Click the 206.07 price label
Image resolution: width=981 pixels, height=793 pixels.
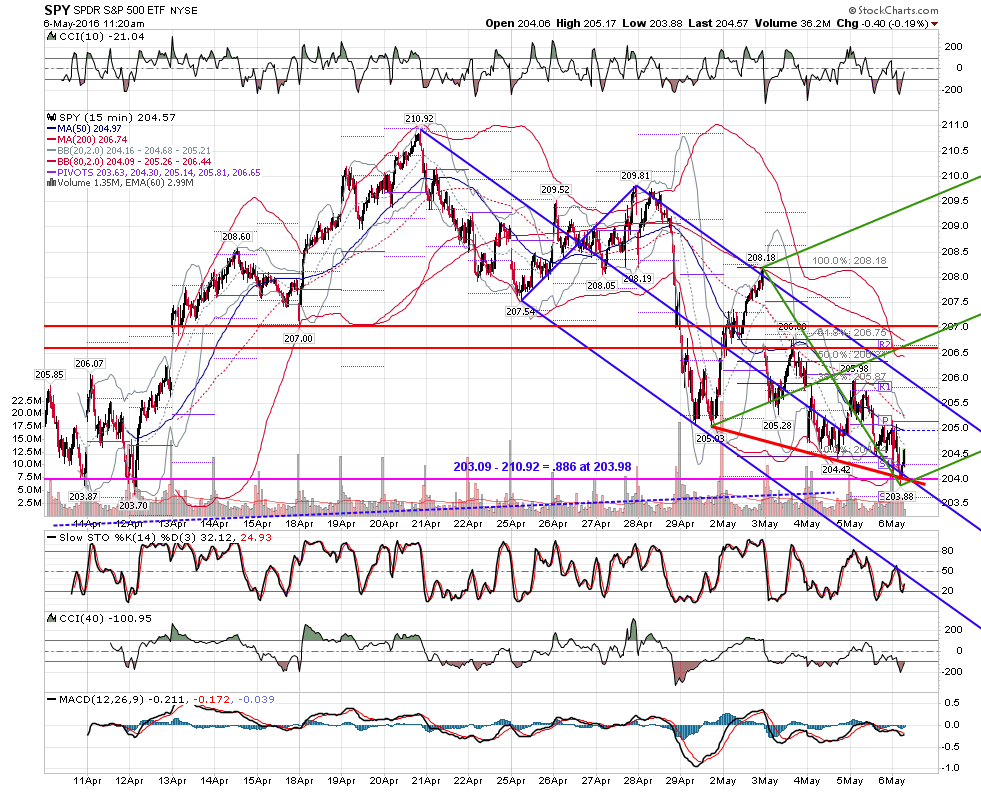coord(89,363)
